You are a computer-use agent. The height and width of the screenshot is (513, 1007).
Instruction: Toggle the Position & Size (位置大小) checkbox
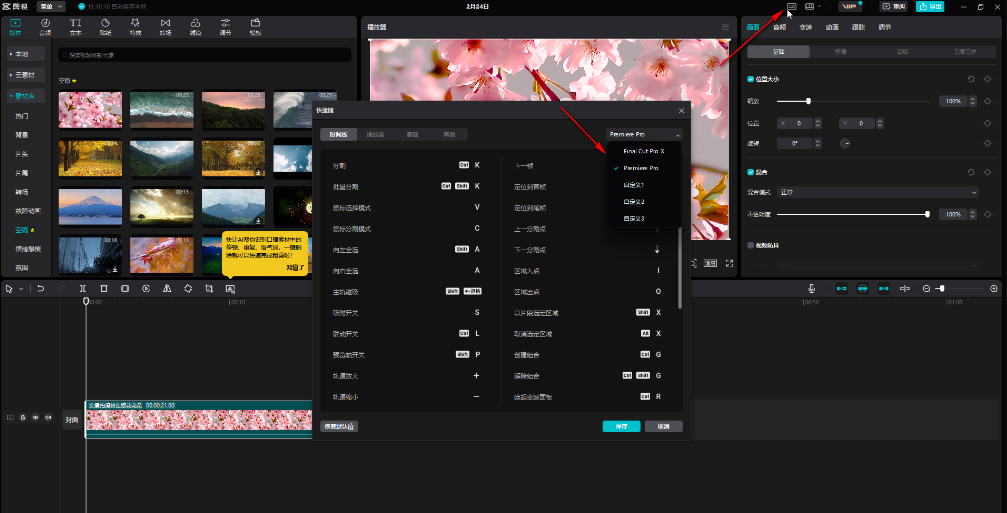click(752, 78)
